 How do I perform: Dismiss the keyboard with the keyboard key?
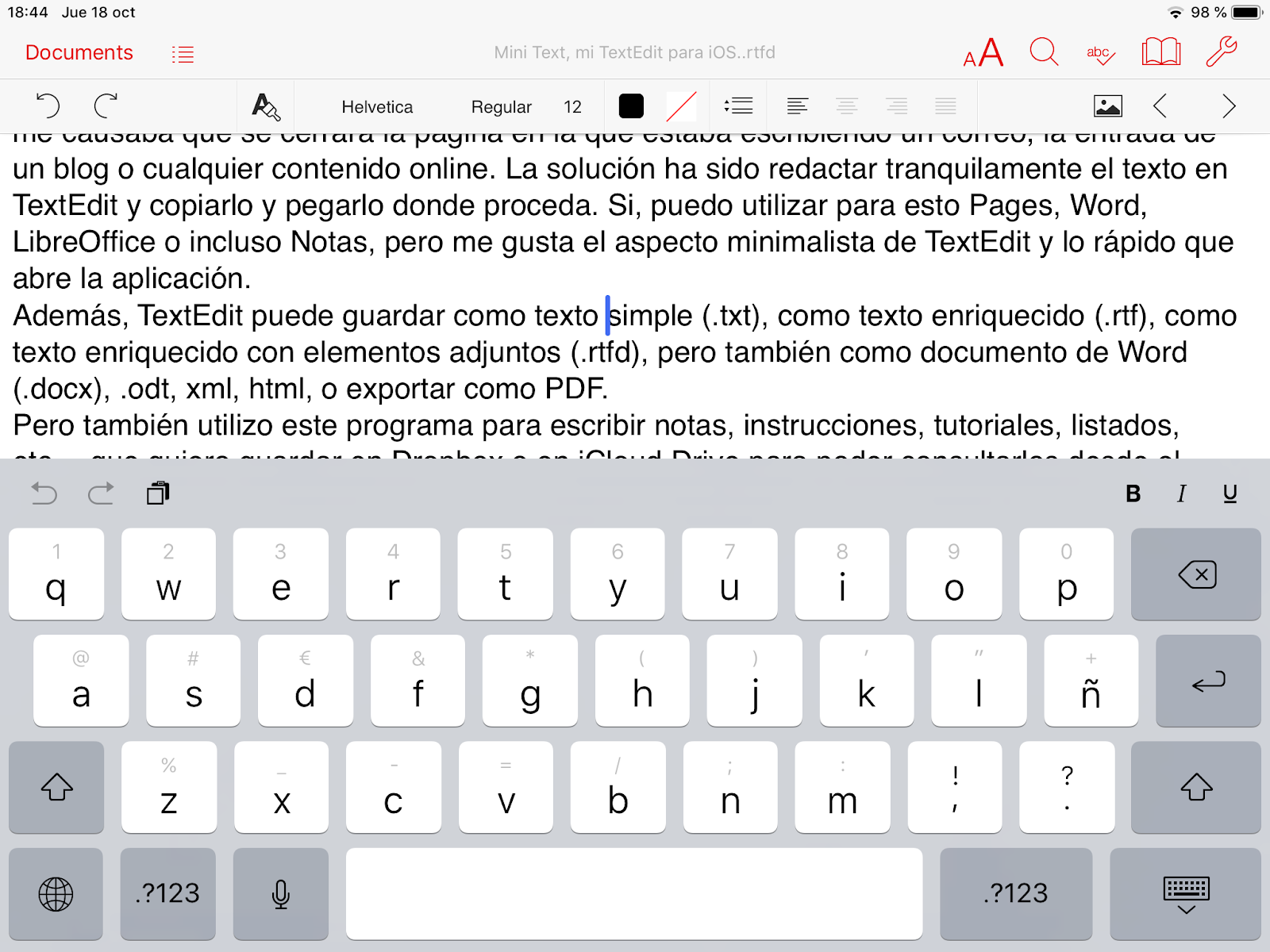tap(1186, 893)
